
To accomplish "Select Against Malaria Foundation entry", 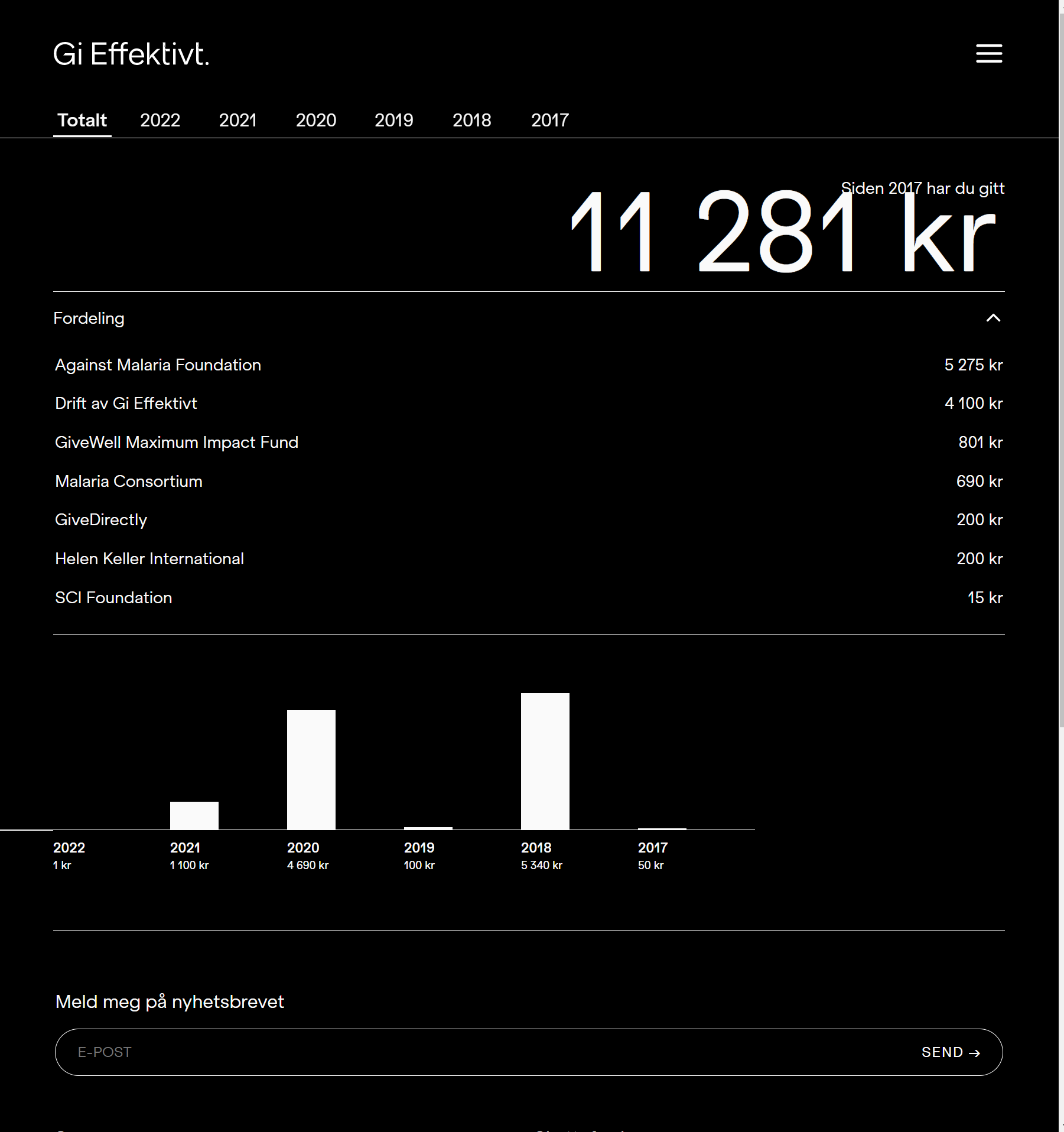I will 158,365.
